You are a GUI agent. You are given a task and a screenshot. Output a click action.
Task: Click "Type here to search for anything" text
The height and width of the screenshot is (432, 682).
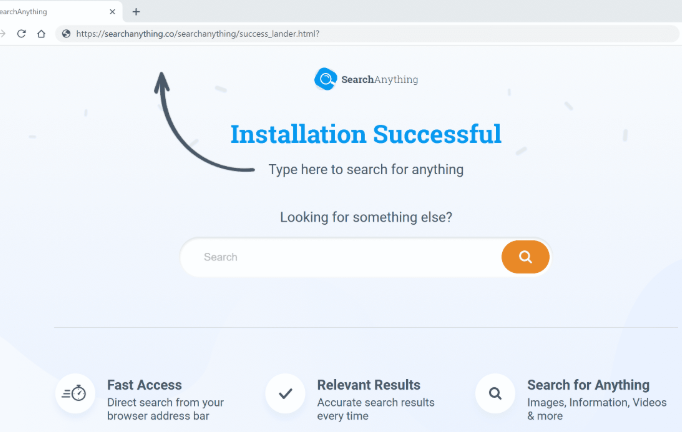366,170
